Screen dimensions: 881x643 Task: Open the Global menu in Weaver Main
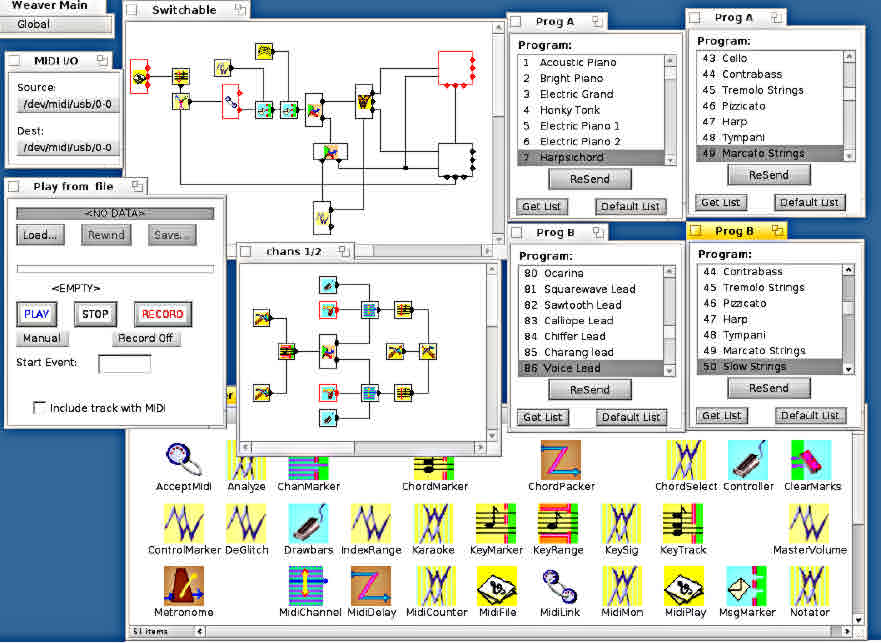[x=56, y=24]
